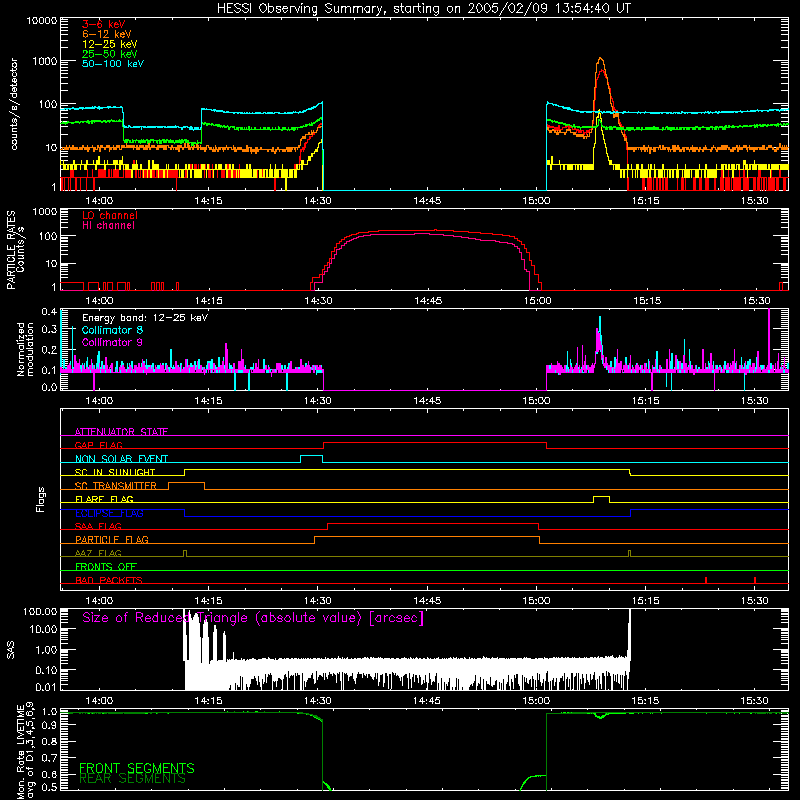Click the REAR SEGMENTS legend label
Viewport: 800px width, 800px height.
pyautogui.click(x=133, y=779)
